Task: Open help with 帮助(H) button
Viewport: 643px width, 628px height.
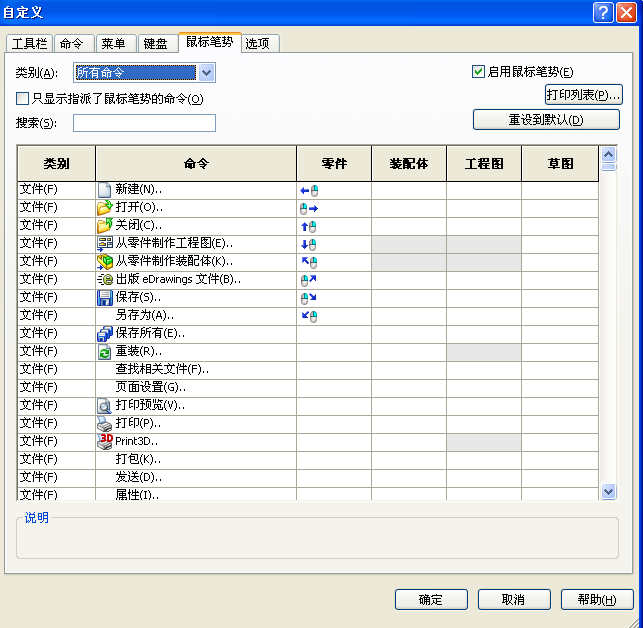Action: pos(597,600)
